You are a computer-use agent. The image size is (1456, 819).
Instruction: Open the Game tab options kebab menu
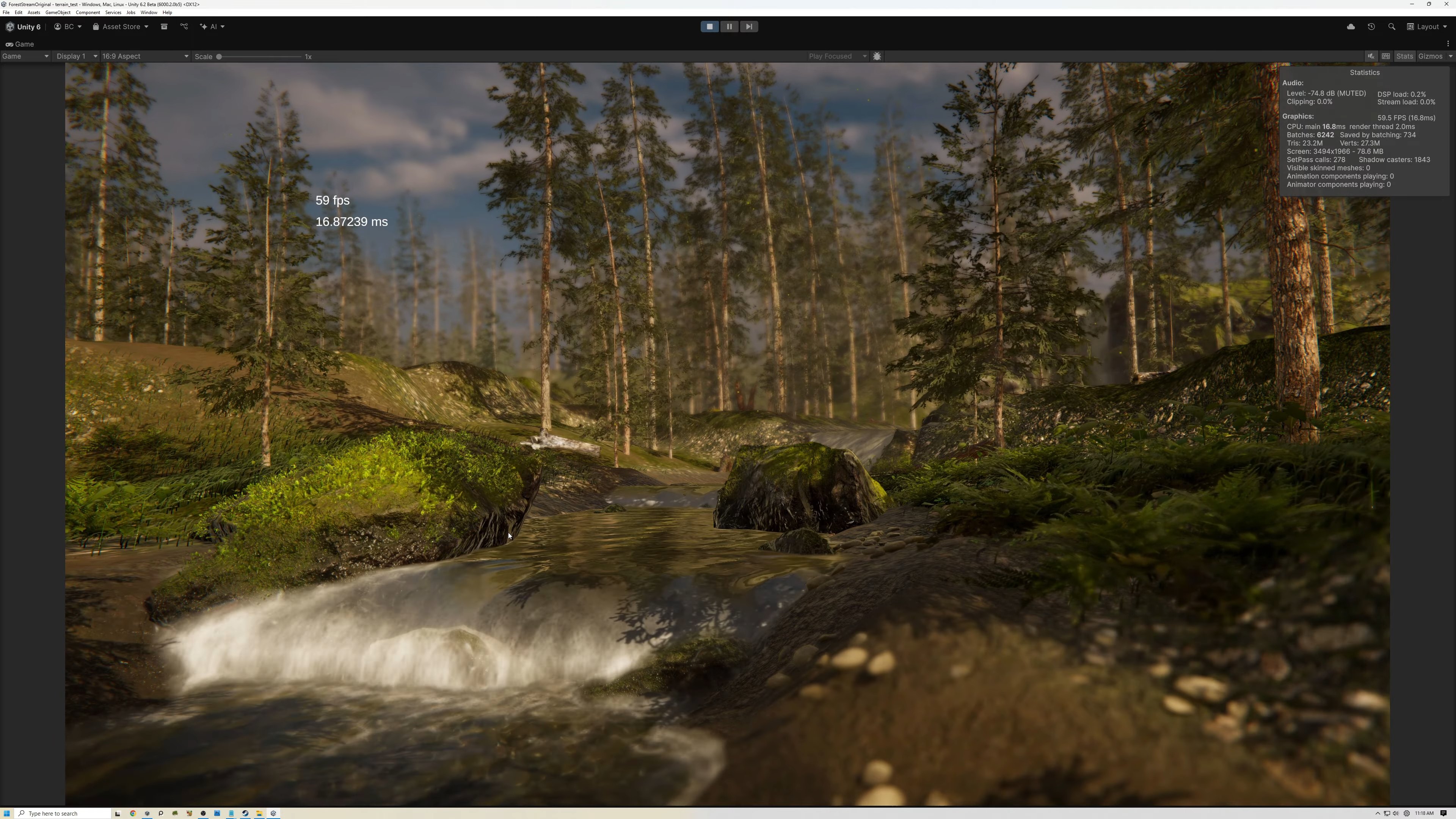pos(1448,44)
